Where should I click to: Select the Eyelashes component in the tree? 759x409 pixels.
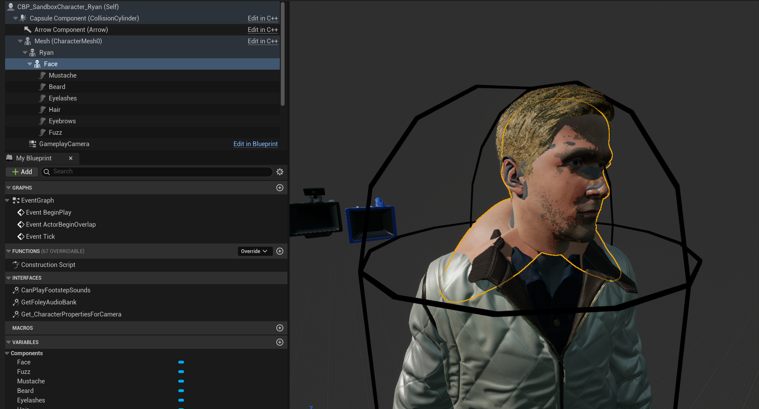click(142, 98)
